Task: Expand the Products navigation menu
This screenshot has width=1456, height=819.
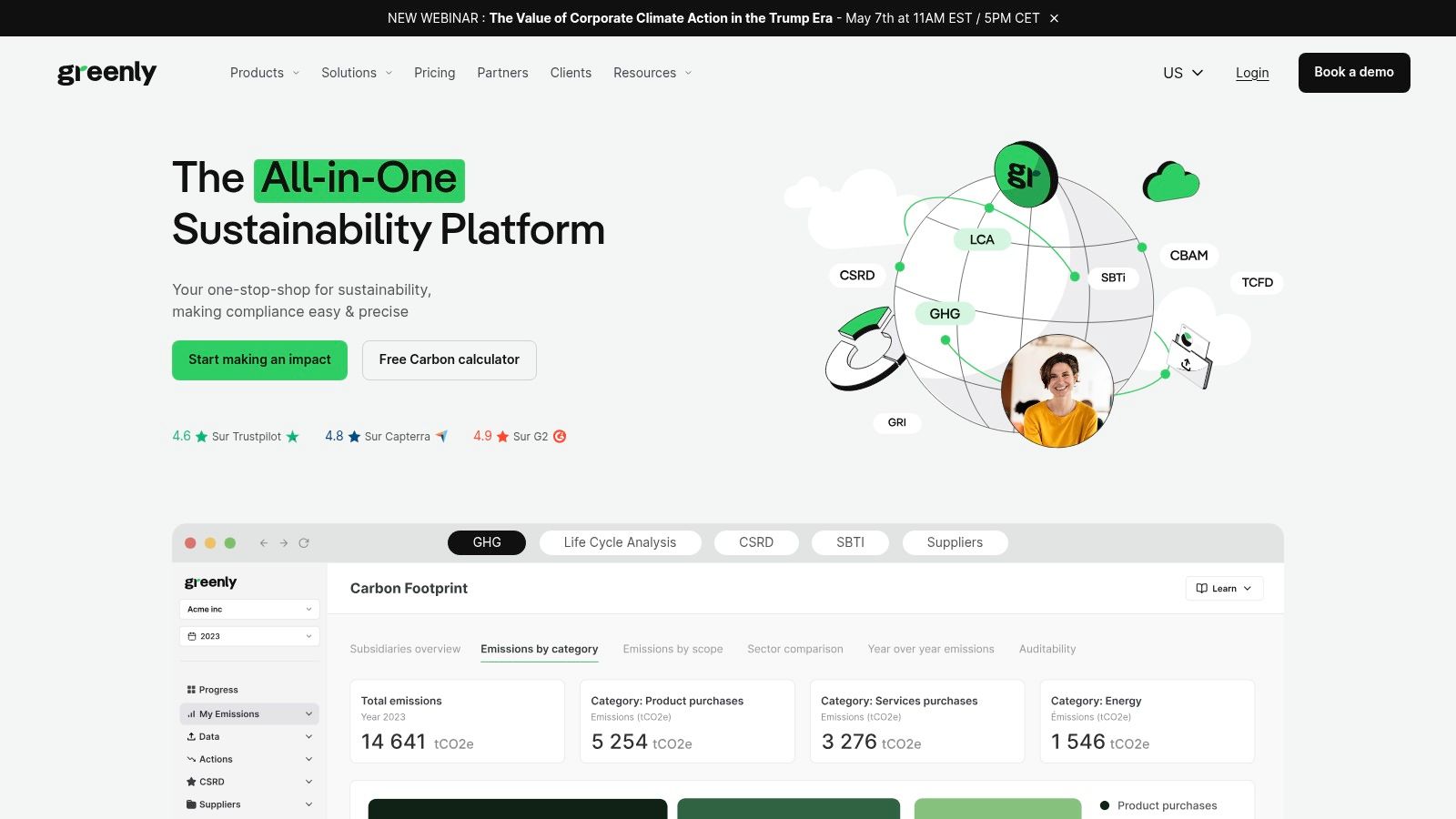Action: (x=264, y=73)
